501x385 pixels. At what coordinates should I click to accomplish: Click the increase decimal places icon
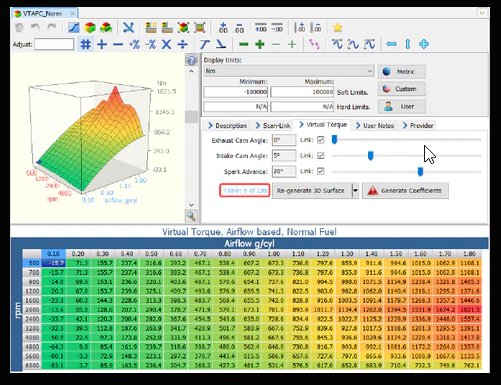(223, 28)
